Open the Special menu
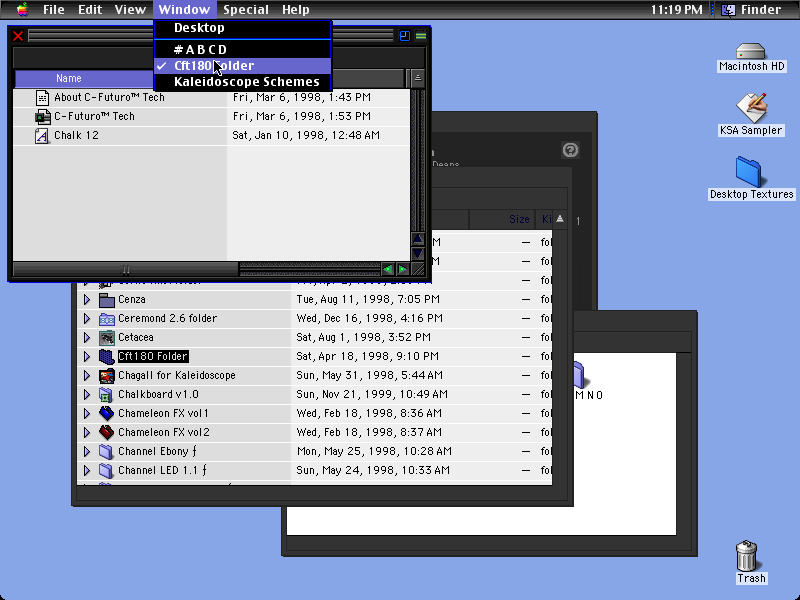 (246, 9)
